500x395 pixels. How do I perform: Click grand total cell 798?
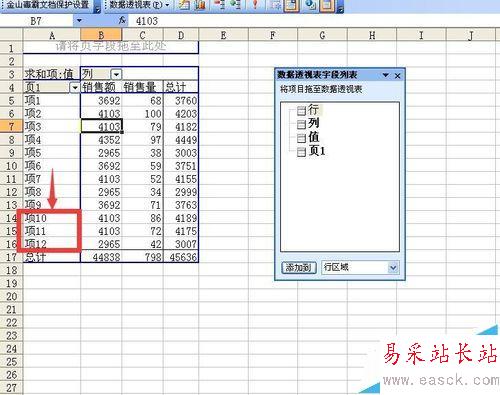pos(142,257)
